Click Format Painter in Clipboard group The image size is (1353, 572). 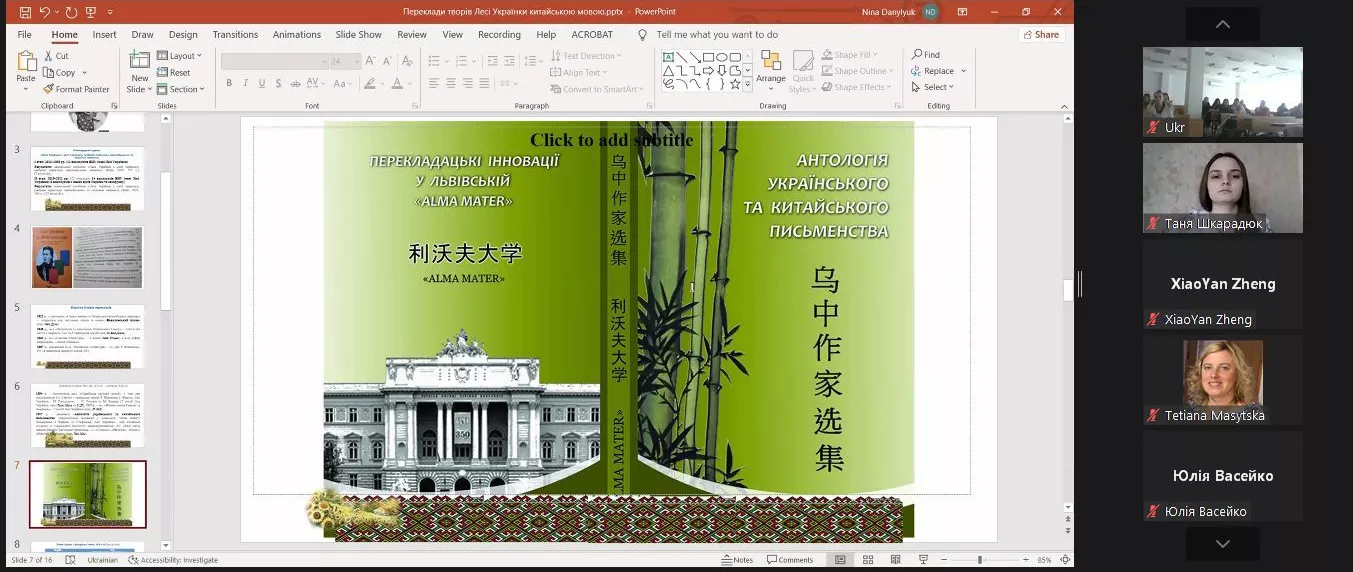pos(76,89)
